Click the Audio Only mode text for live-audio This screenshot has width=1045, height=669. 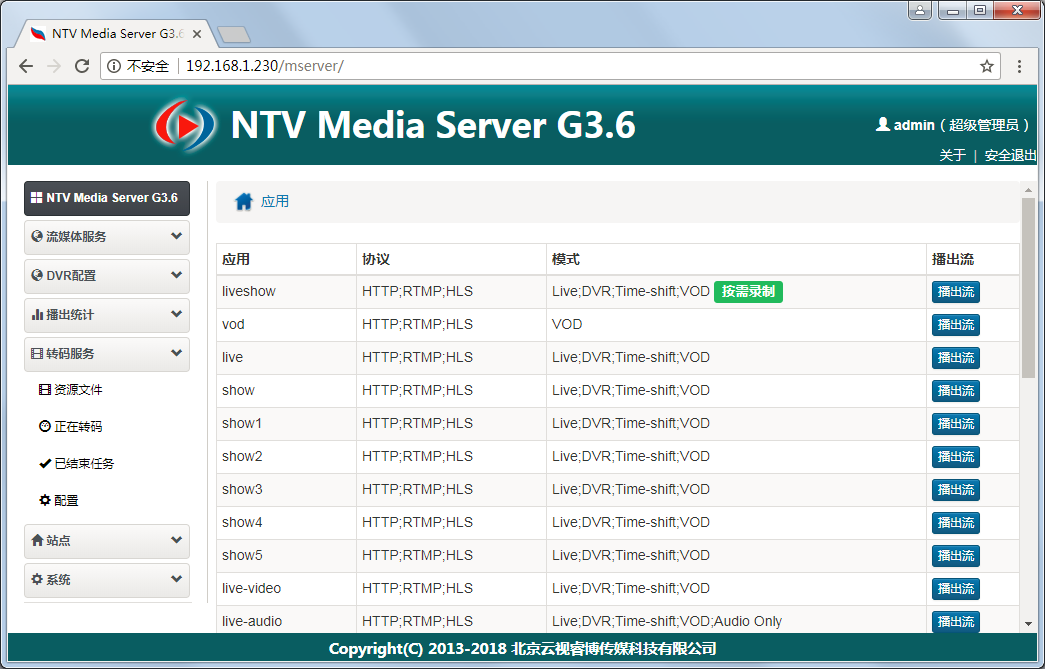coord(748,621)
